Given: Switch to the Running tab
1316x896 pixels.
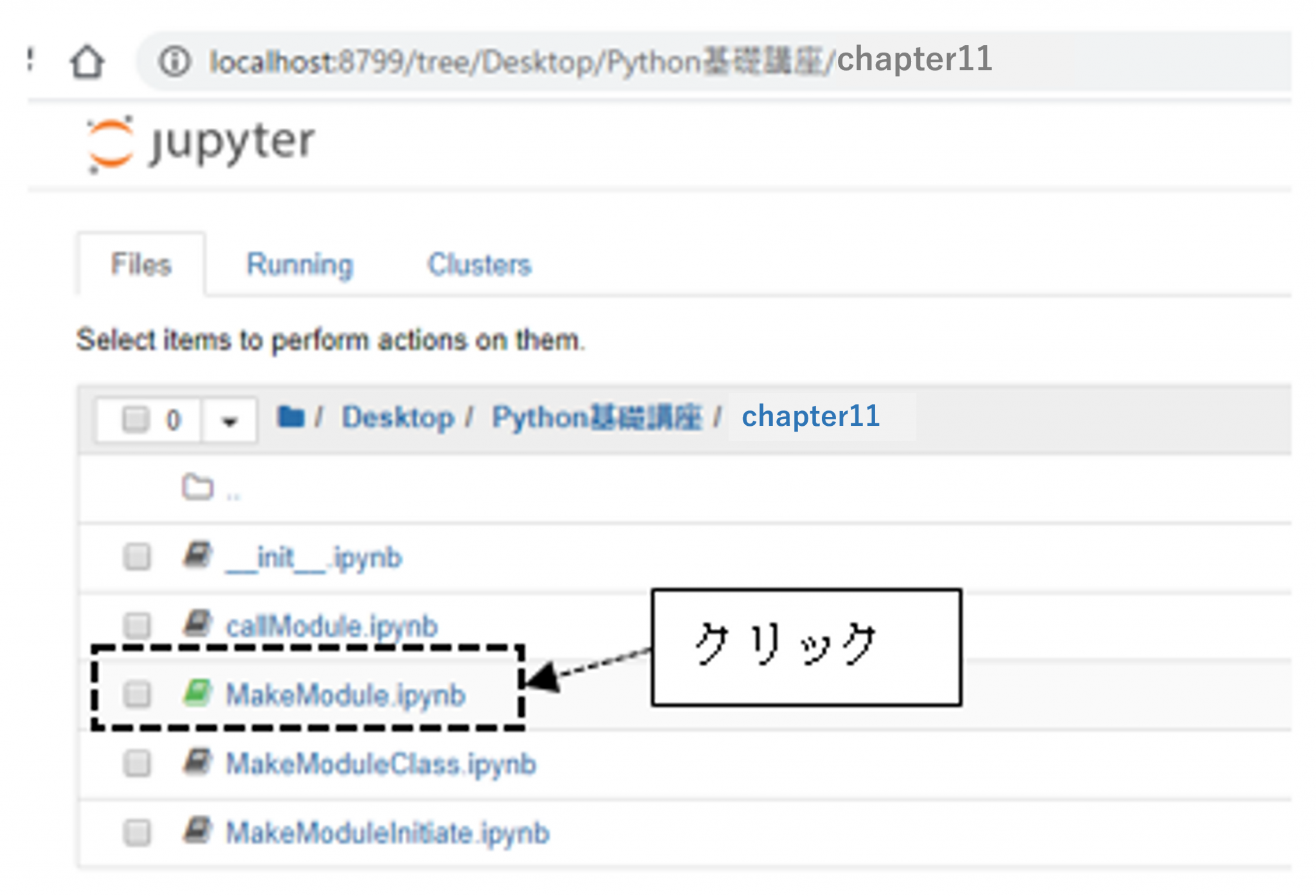Looking at the screenshot, I should 299,265.
